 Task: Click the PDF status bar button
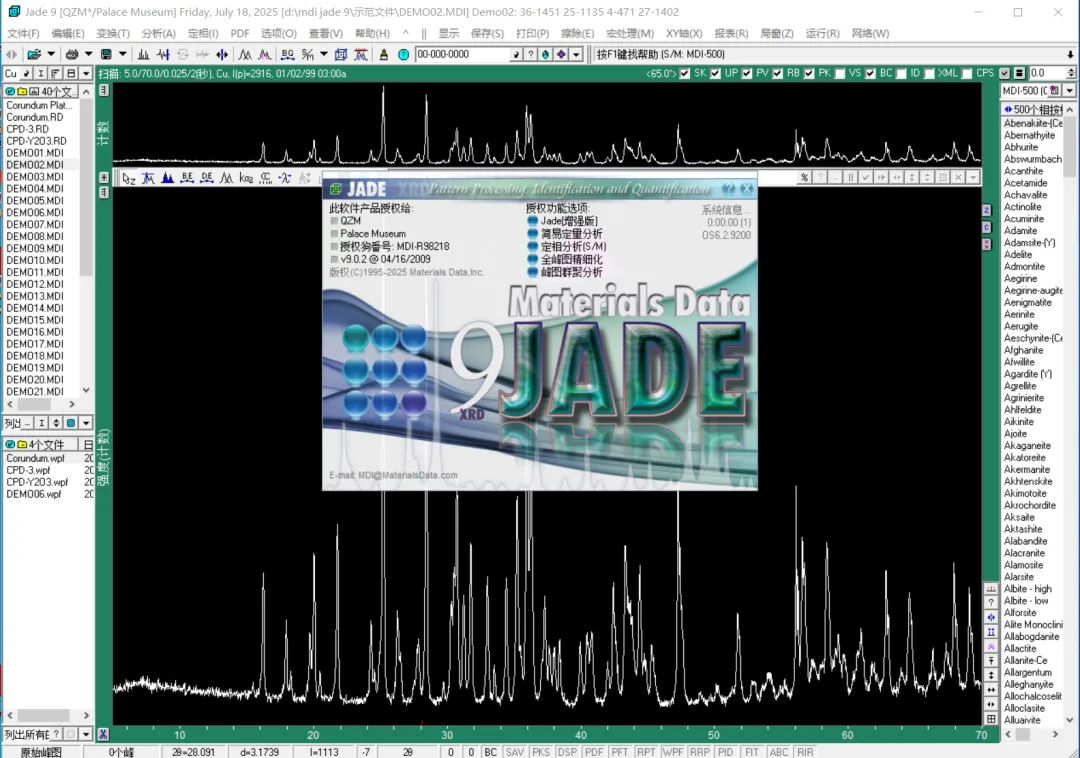click(594, 752)
